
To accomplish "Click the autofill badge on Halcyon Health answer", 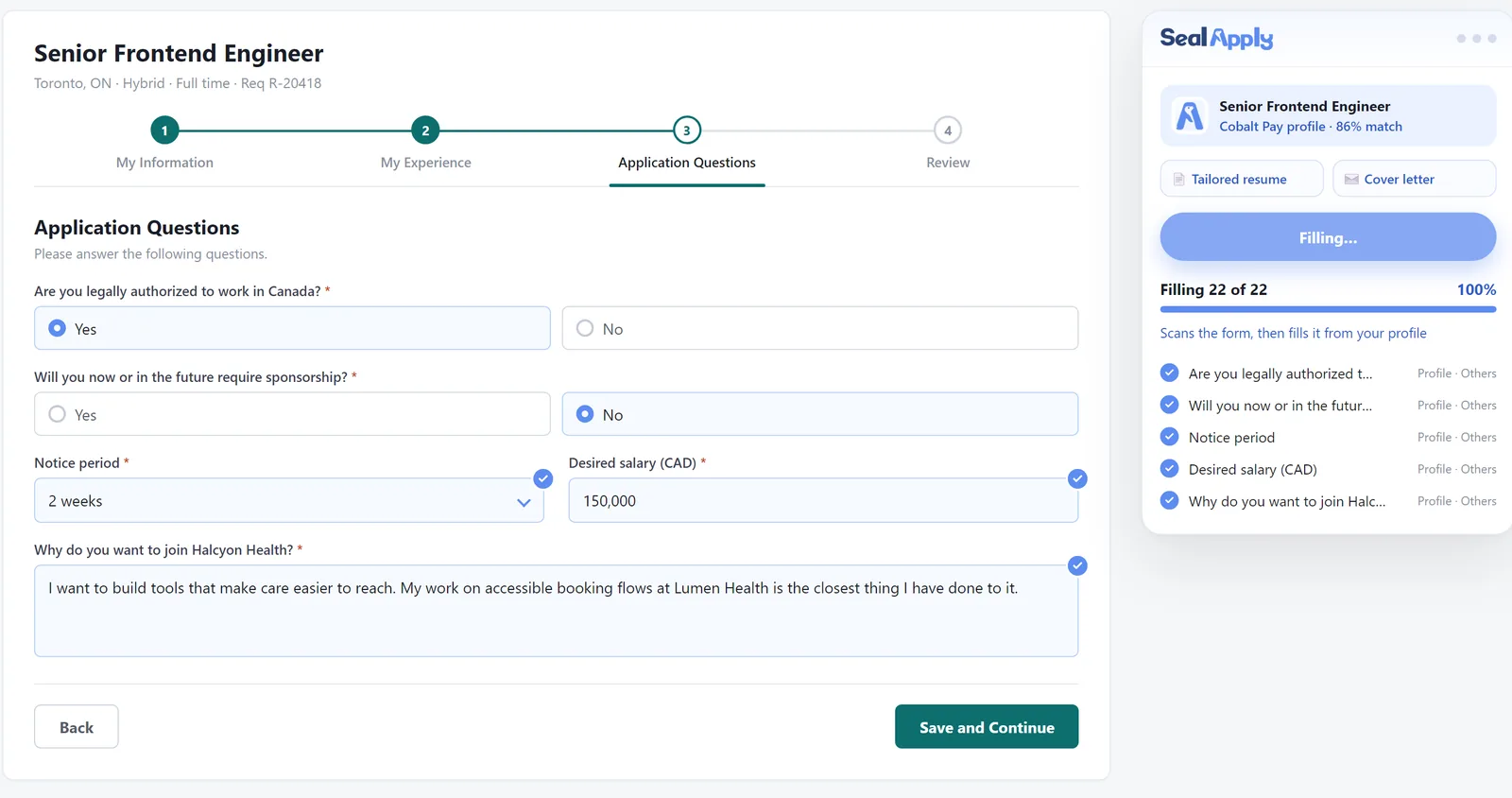I will (x=1077, y=565).
